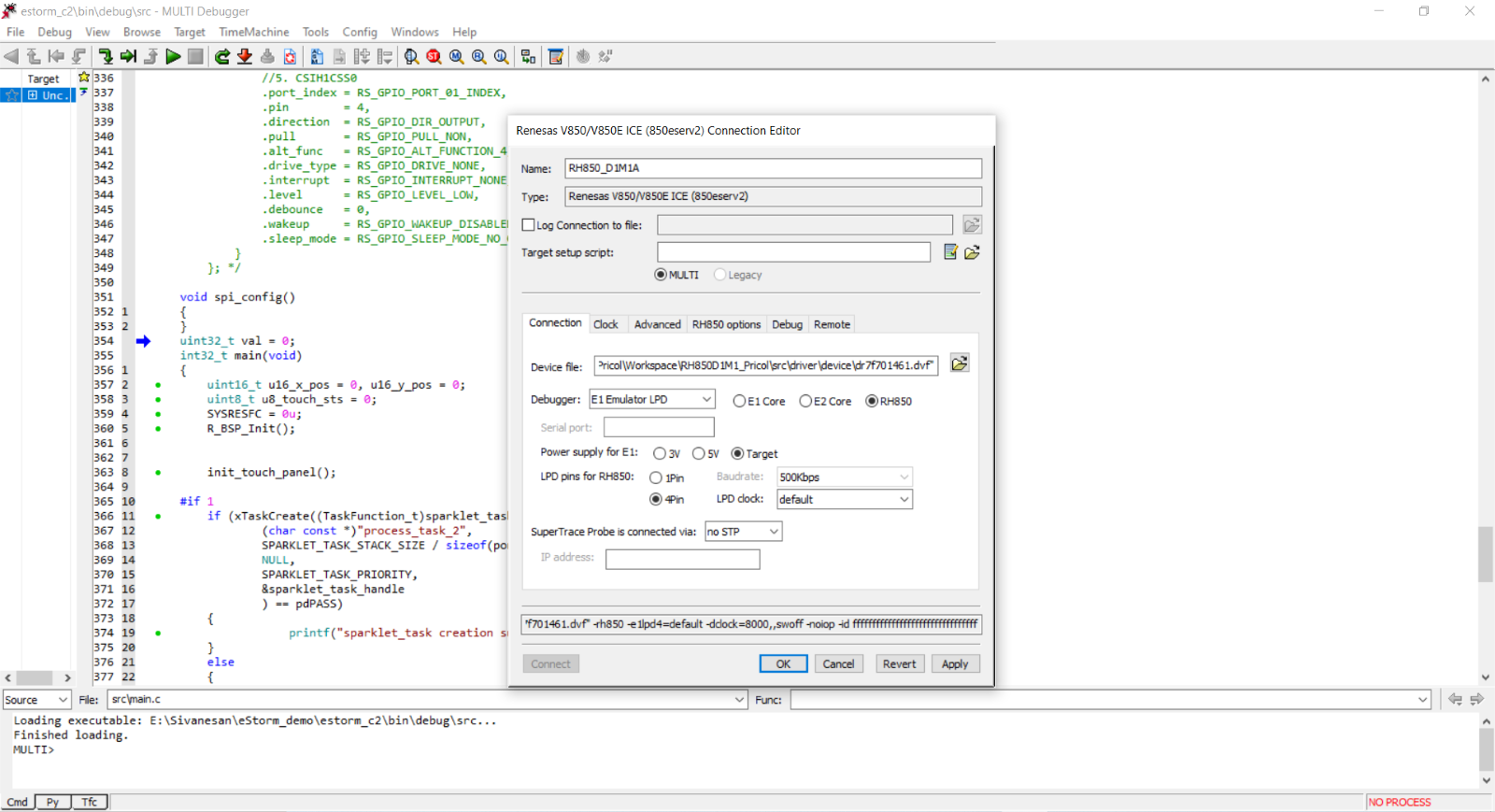Image resolution: width=1495 pixels, height=812 pixels.
Task: Click the source pane vertical scrollbar thumb
Action: click(1486, 554)
